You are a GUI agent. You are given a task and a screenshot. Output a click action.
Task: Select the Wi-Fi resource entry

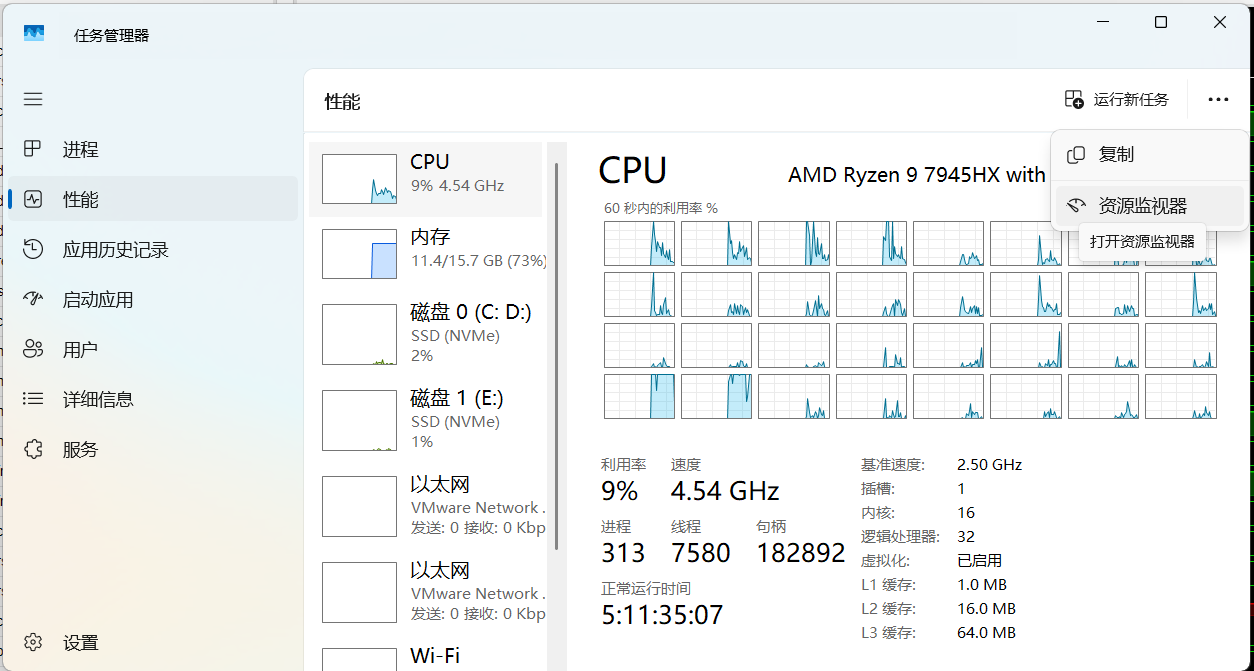(x=426, y=656)
